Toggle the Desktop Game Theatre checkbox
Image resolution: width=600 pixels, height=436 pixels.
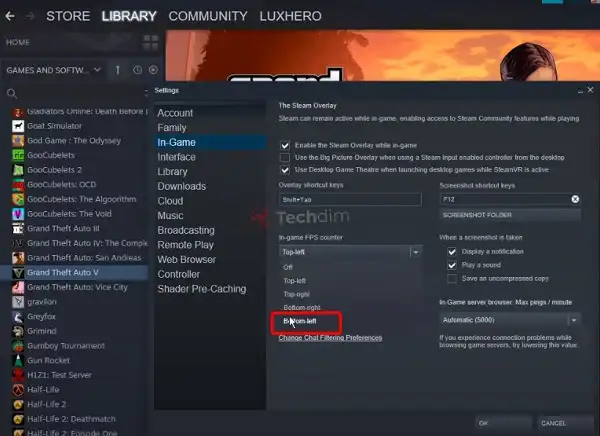[285, 170]
